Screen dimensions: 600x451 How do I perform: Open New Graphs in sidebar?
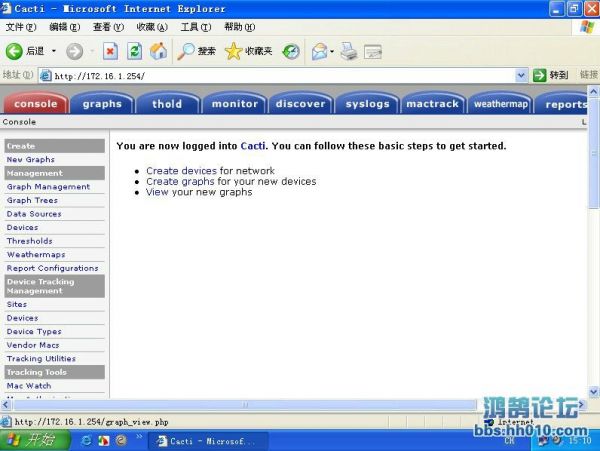click(x=31, y=160)
